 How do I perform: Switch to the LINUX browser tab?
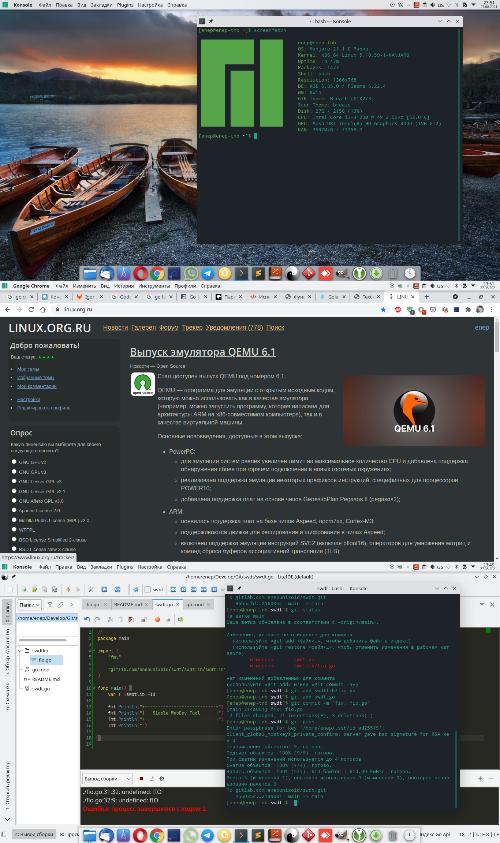[403, 296]
